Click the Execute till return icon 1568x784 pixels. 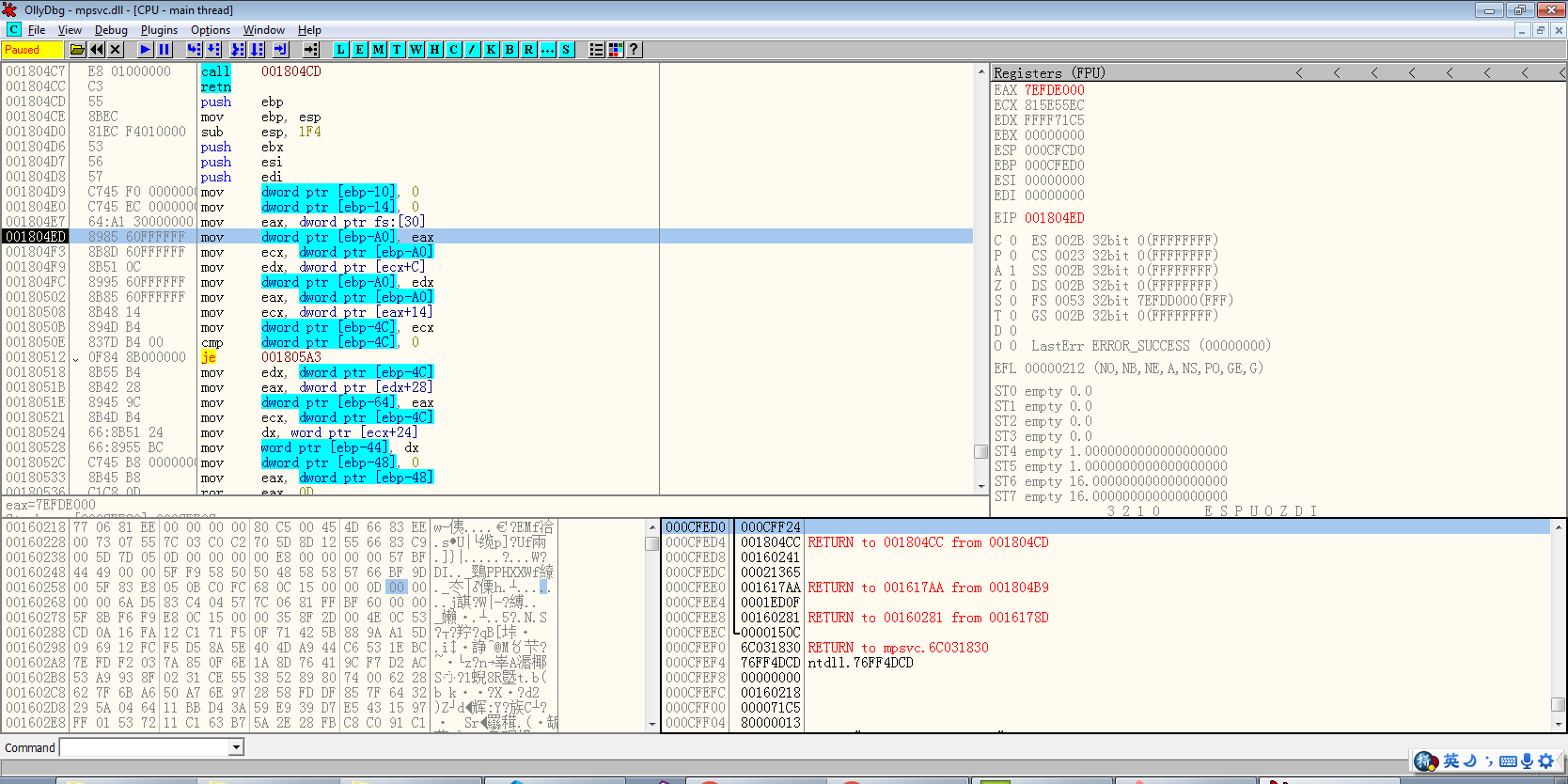(280, 50)
